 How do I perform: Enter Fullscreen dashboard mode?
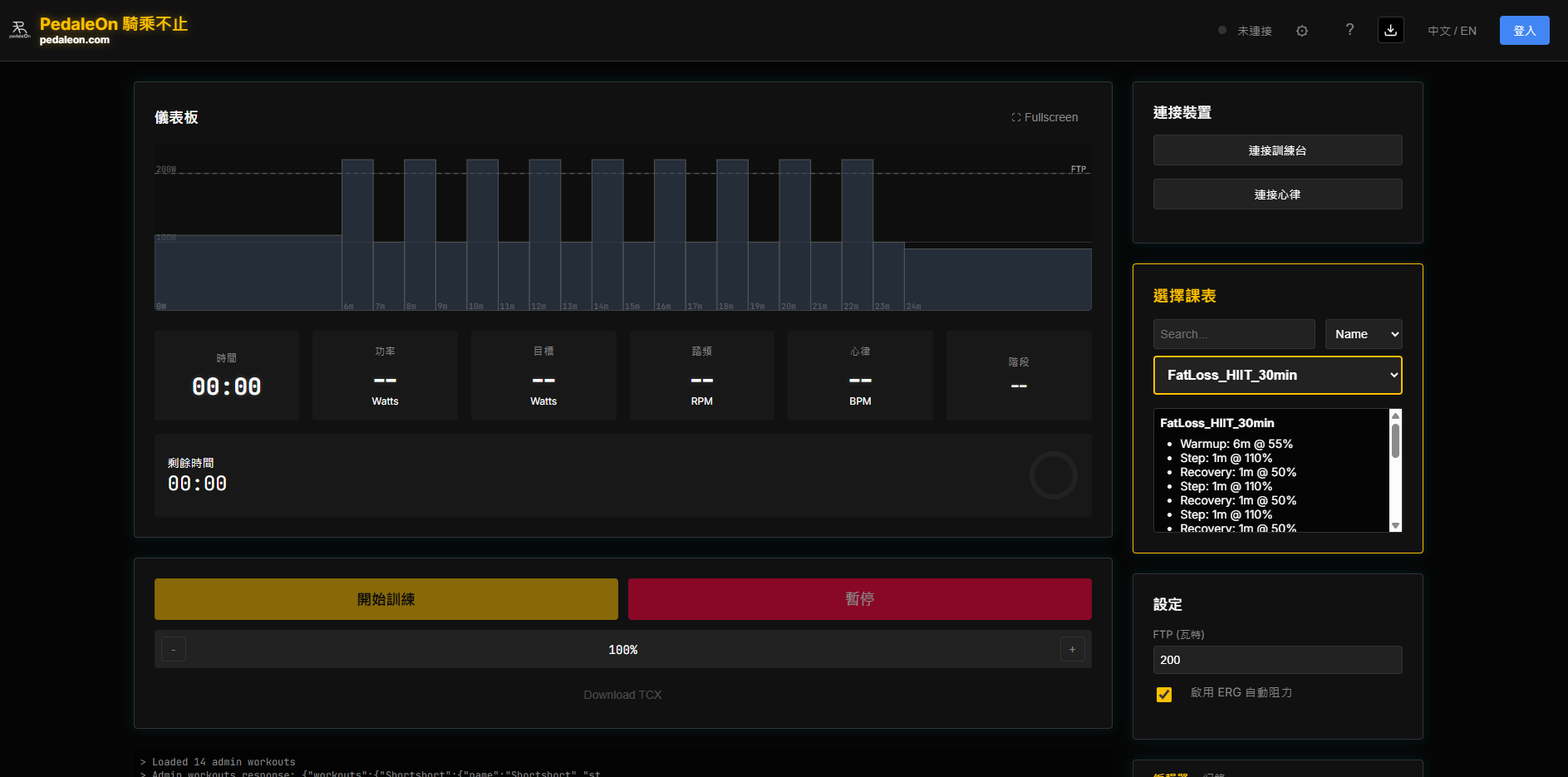pyautogui.click(x=1045, y=117)
